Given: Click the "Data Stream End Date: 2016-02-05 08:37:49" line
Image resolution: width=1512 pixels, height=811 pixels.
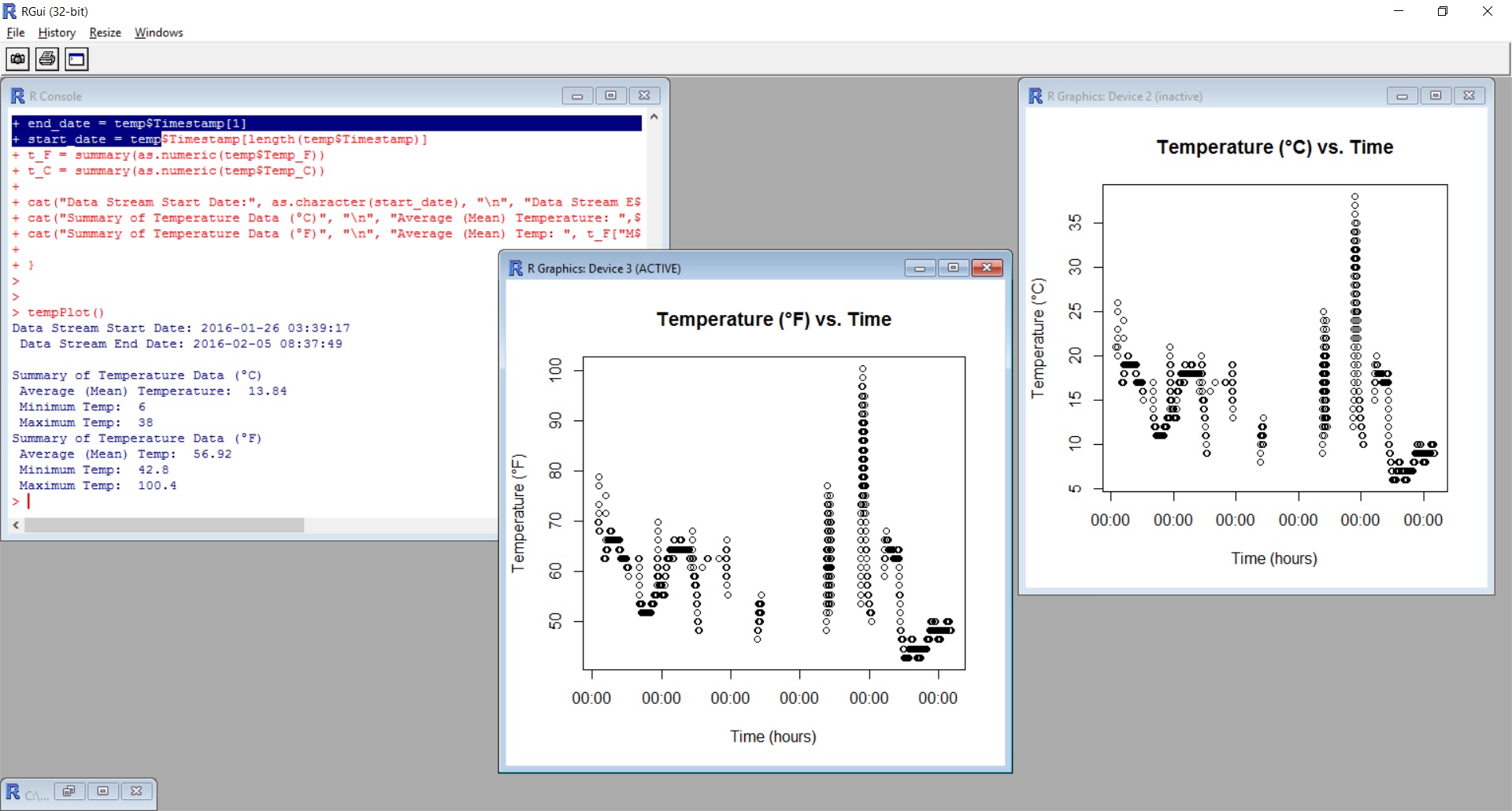Looking at the screenshot, I should tap(181, 344).
